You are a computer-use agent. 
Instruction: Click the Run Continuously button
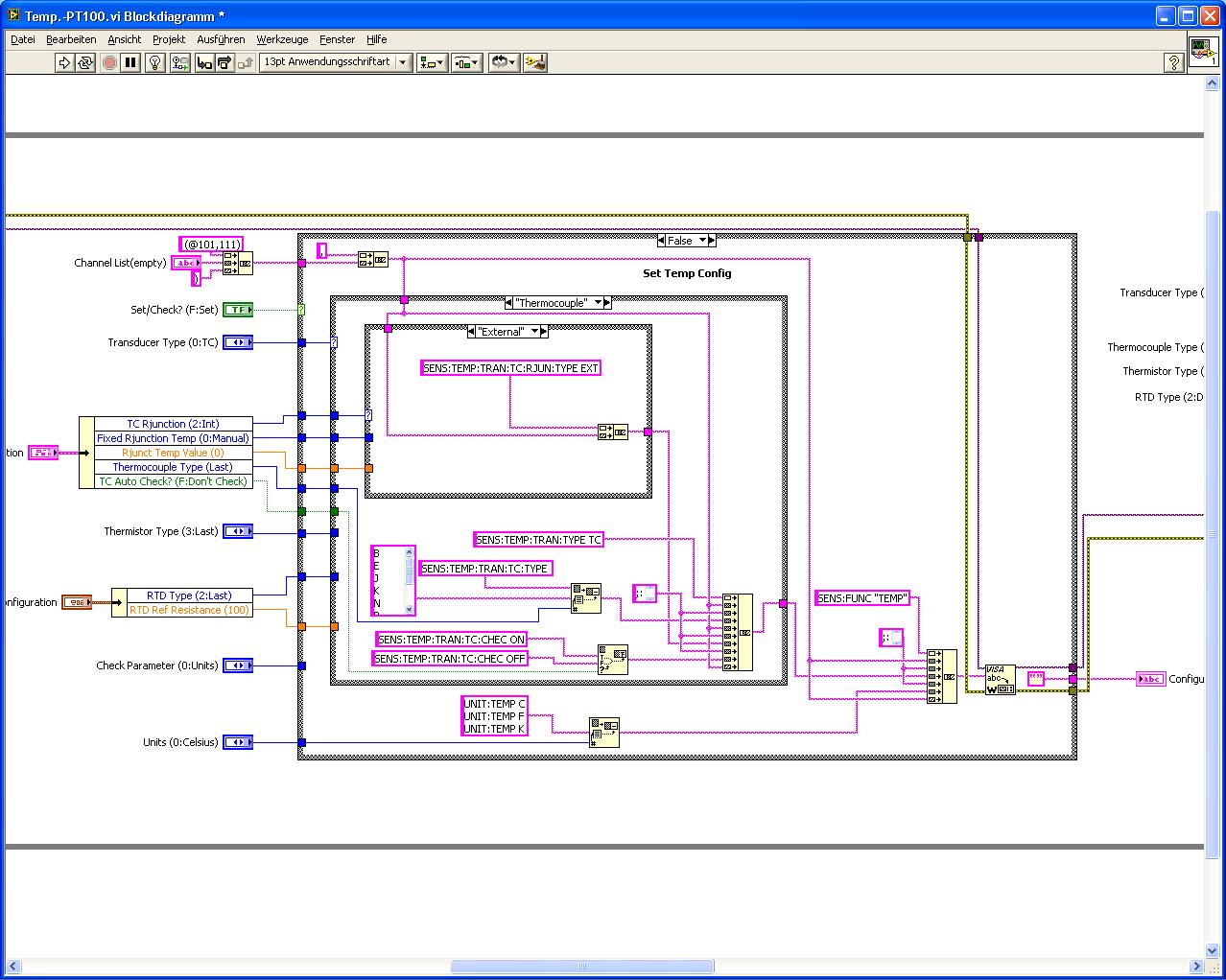click(x=85, y=62)
